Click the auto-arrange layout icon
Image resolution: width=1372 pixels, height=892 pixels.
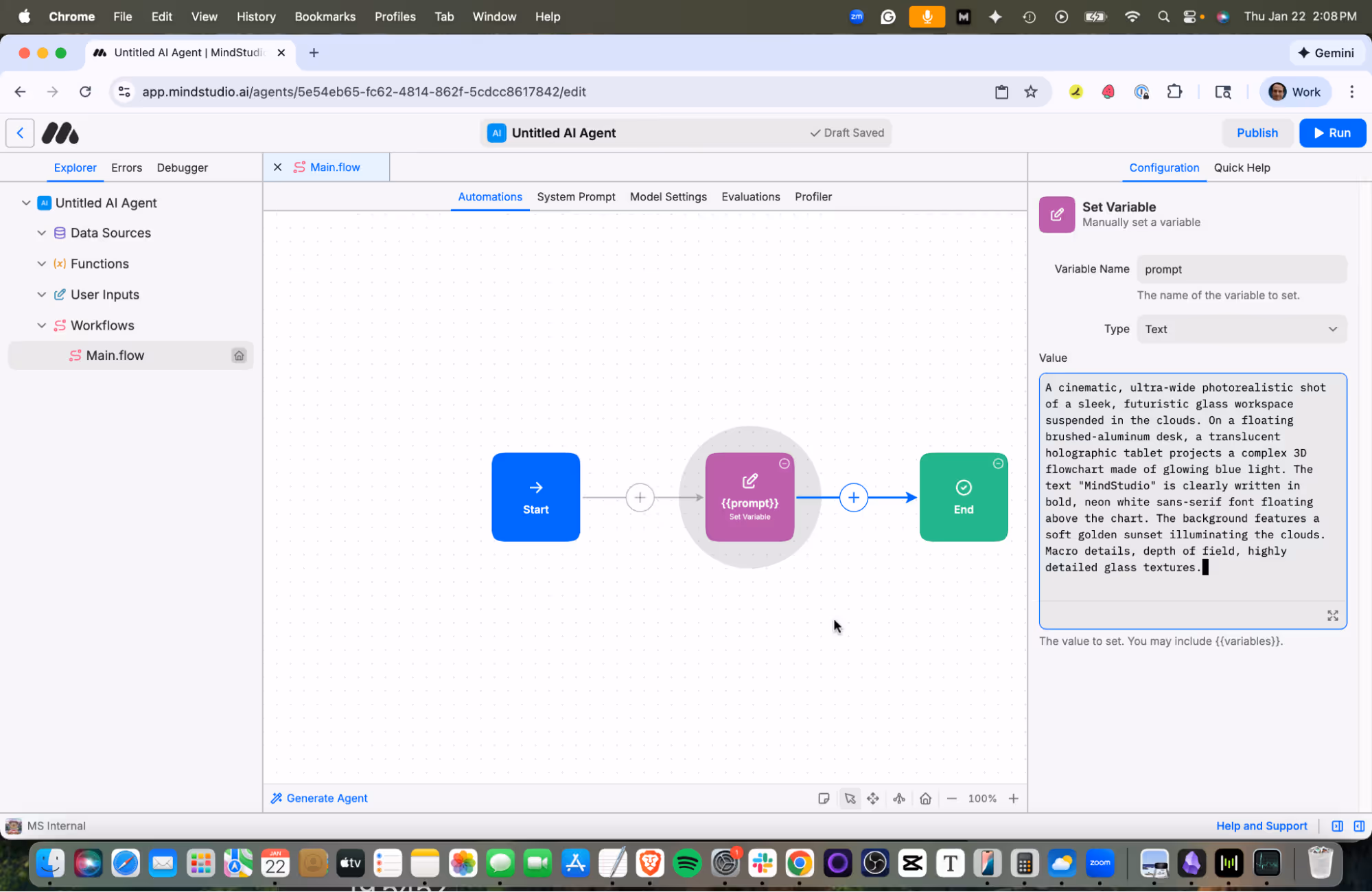pyautogui.click(x=899, y=798)
